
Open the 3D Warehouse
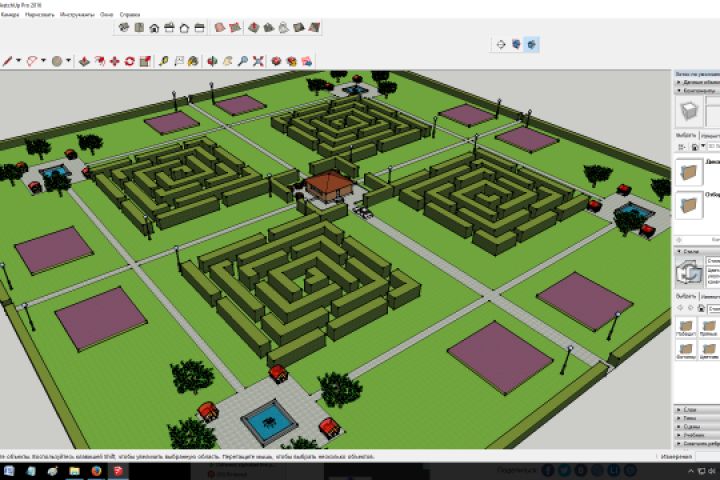pos(276,61)
